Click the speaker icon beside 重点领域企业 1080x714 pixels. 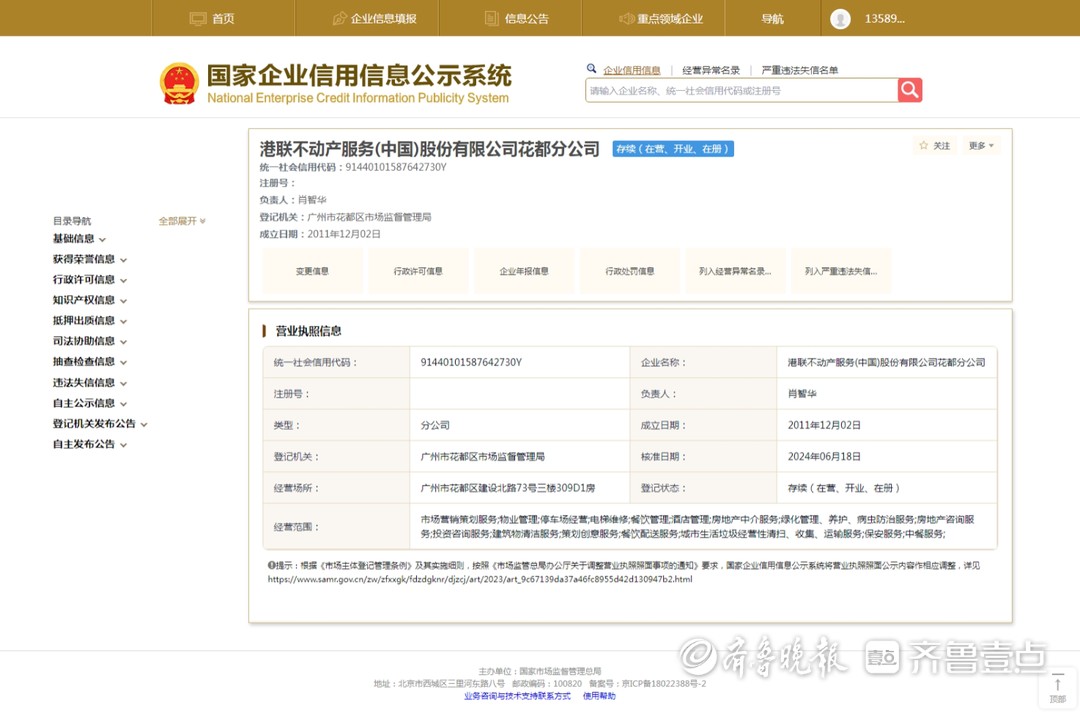626,19
